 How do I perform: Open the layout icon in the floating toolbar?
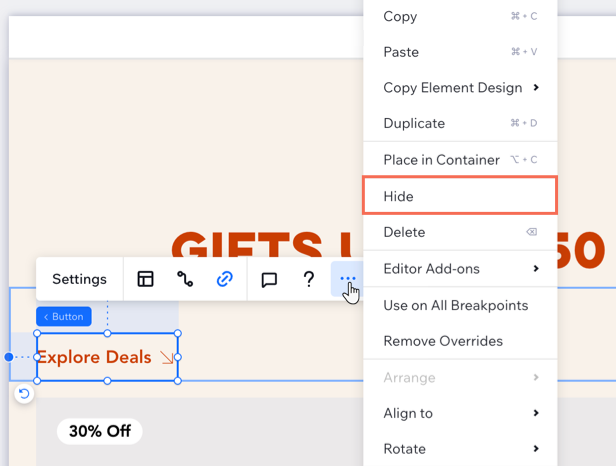(145, 279)
